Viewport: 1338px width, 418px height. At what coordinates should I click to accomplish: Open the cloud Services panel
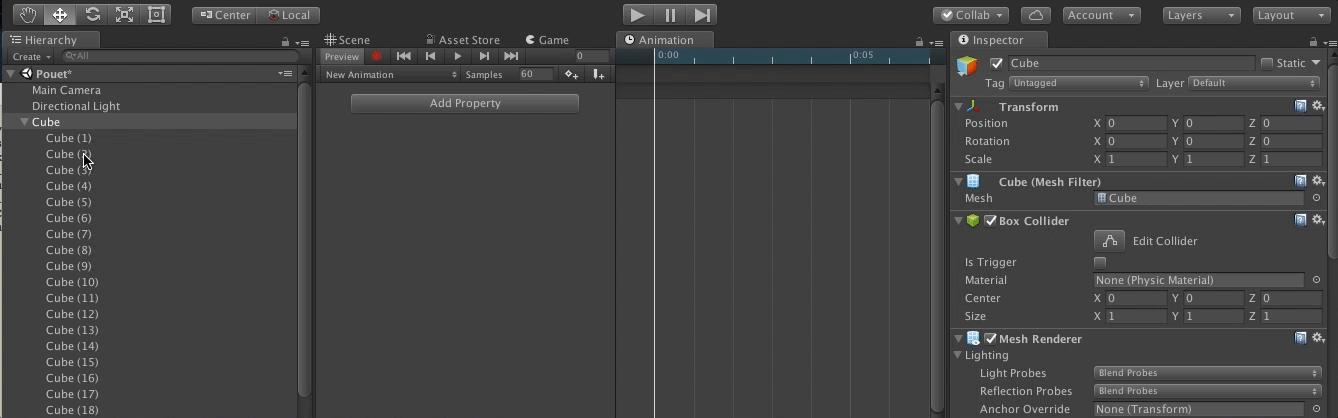tap(1035, 15)
